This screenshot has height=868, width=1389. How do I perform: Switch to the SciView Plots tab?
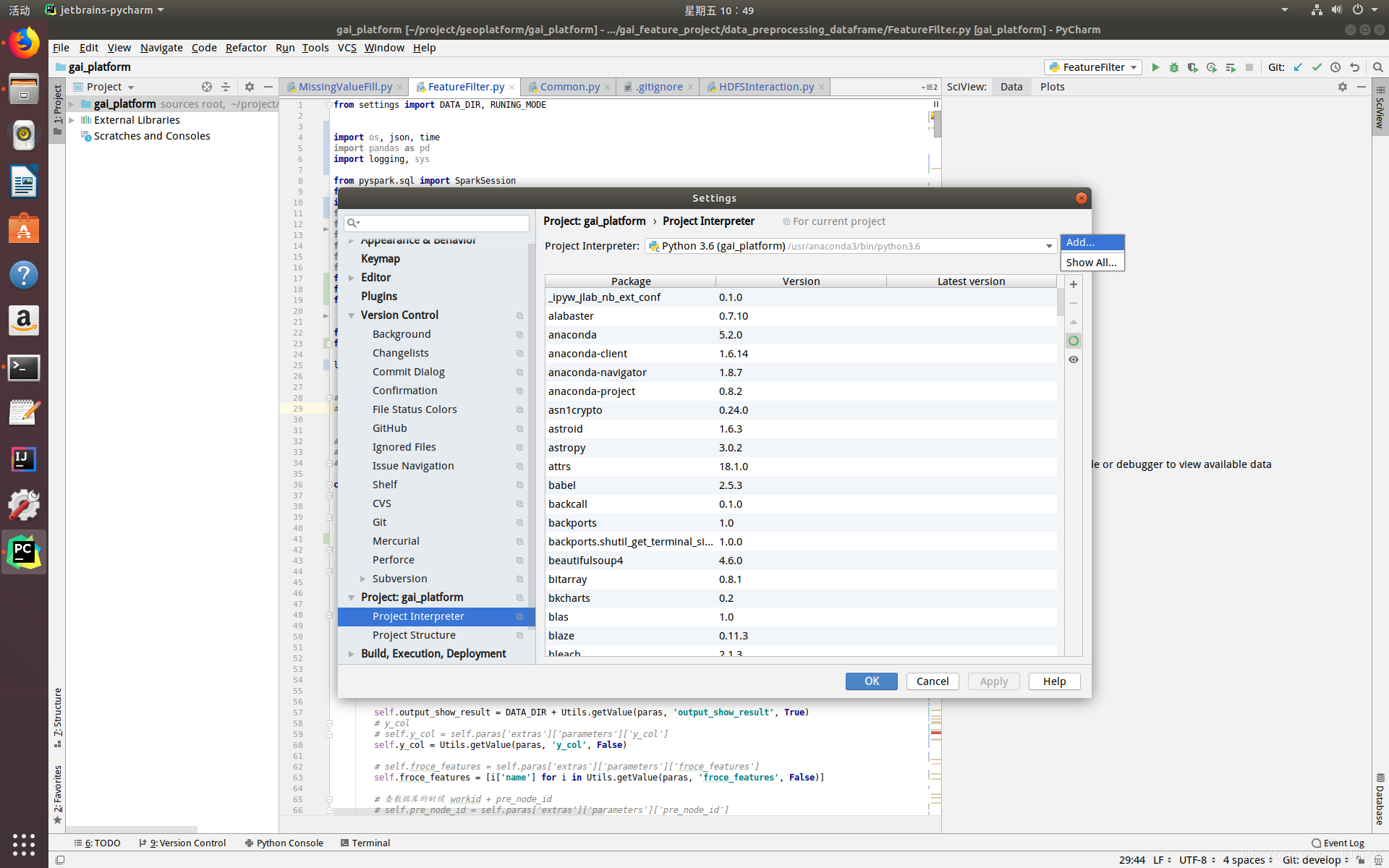(x=1052, y=87)
